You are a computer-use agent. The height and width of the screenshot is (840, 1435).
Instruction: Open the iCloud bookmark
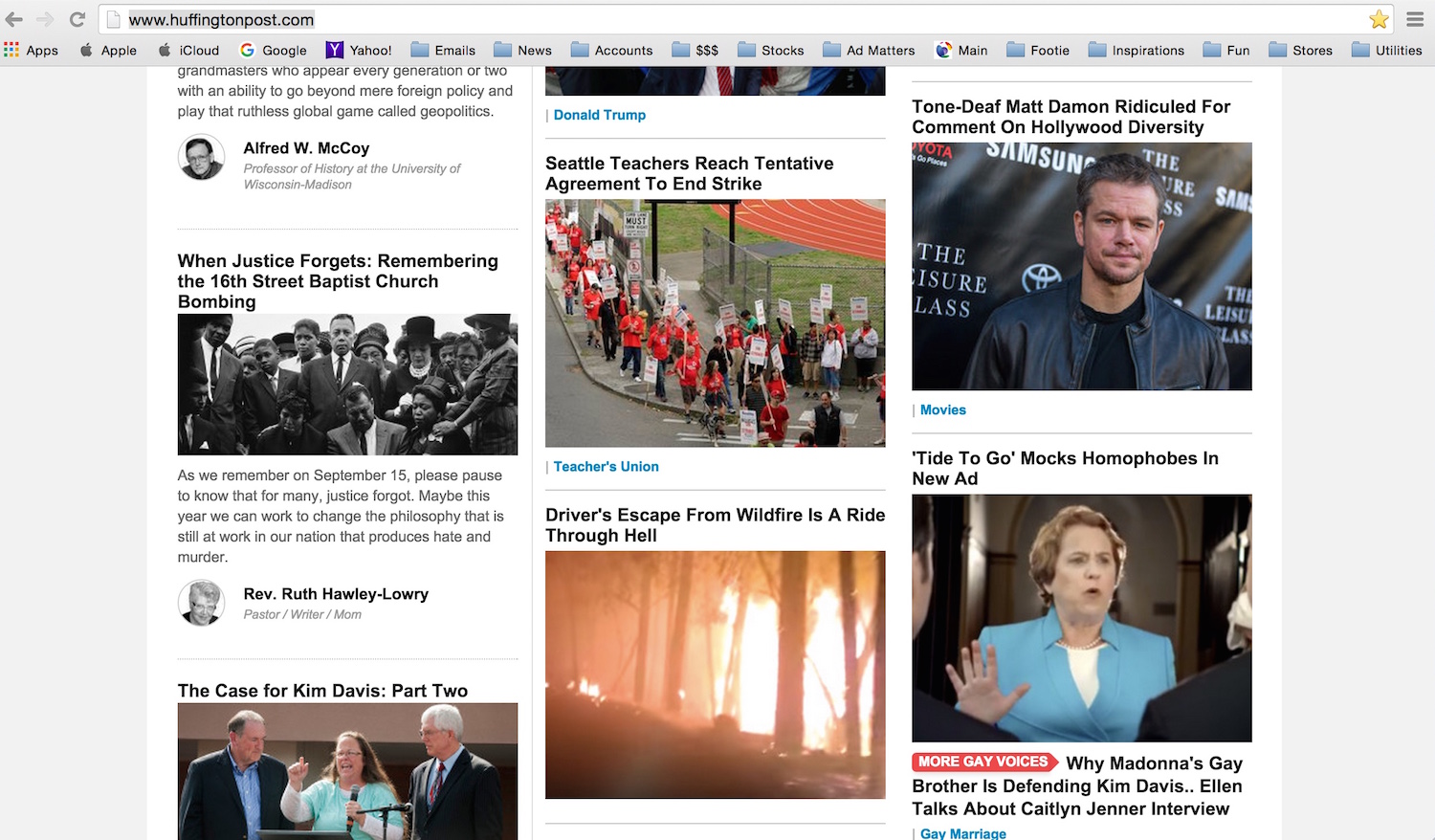[x=188, y=50]
